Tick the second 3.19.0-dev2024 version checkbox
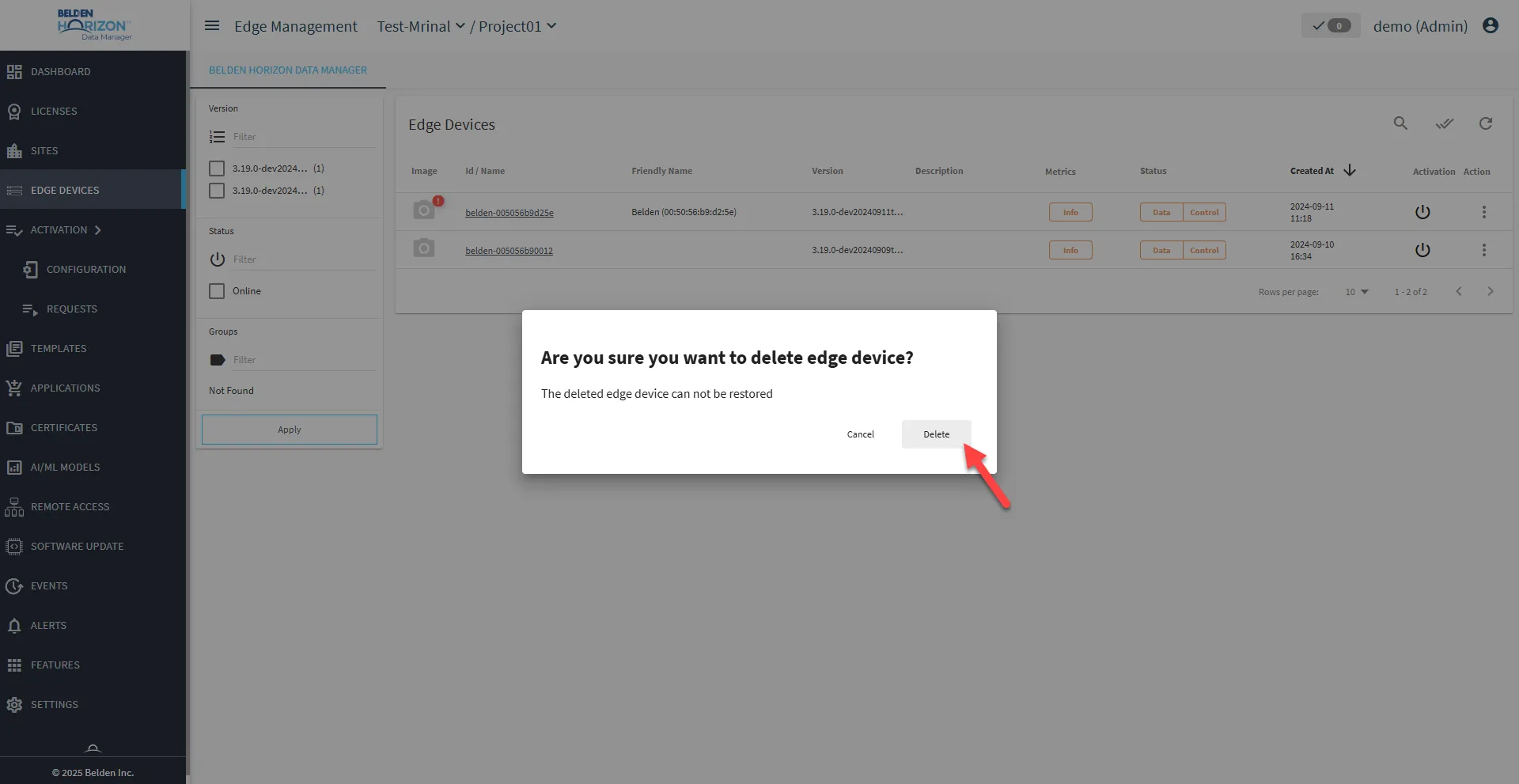1519x784 pixels. pyautogui.click(x=217, y=191)
